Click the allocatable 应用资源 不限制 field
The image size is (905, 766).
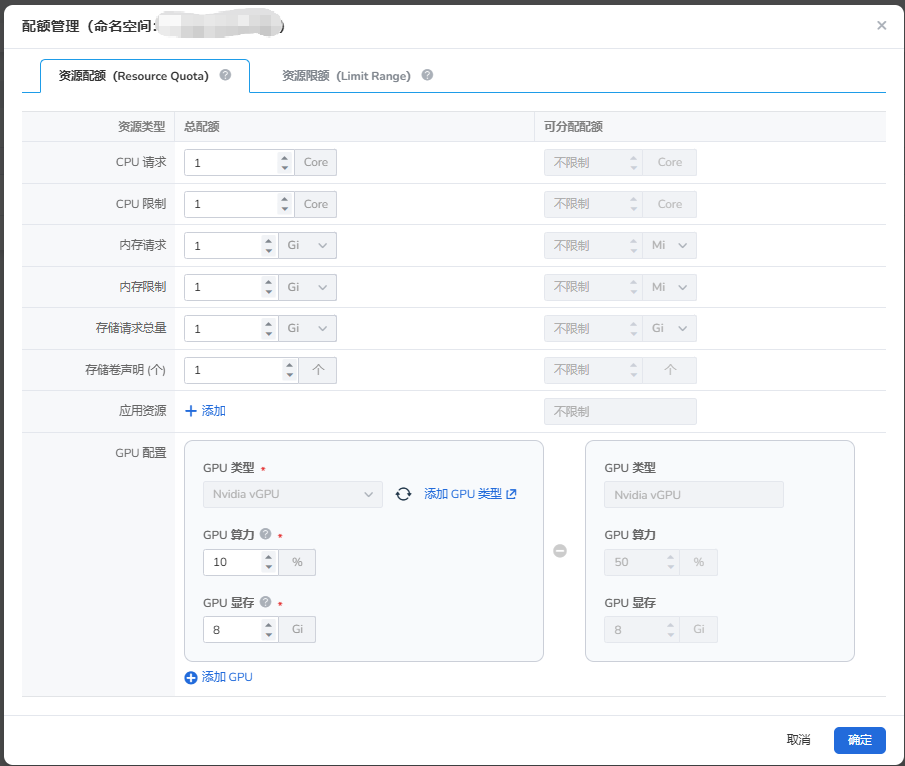point(620,412)
